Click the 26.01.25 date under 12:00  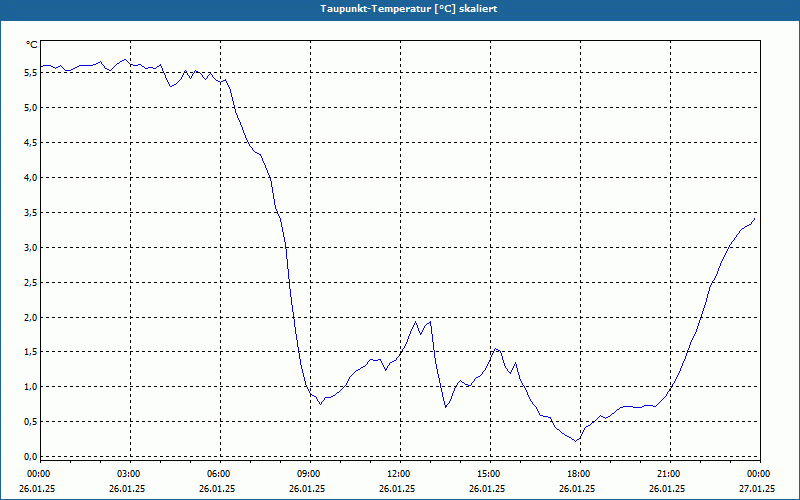(397, 488)
